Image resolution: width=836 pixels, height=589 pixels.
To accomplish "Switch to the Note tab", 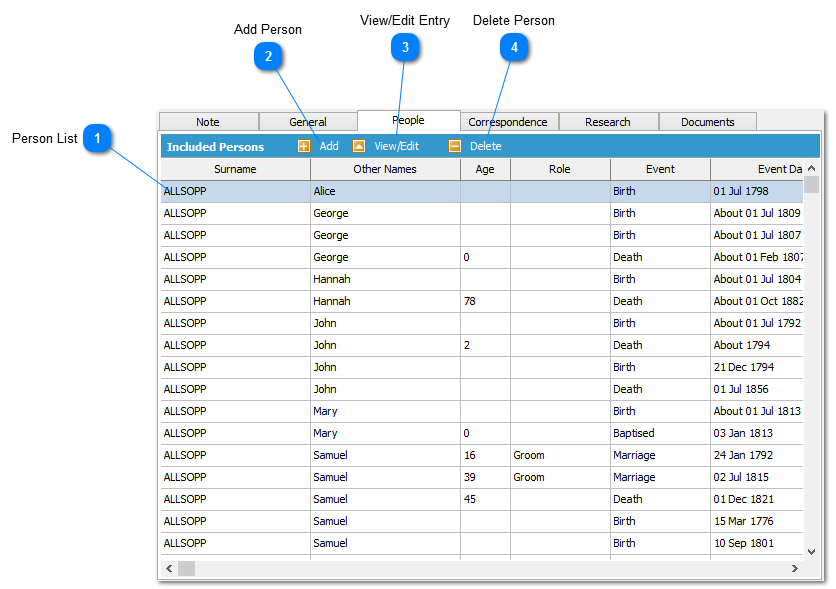I will tap(208, 122).
